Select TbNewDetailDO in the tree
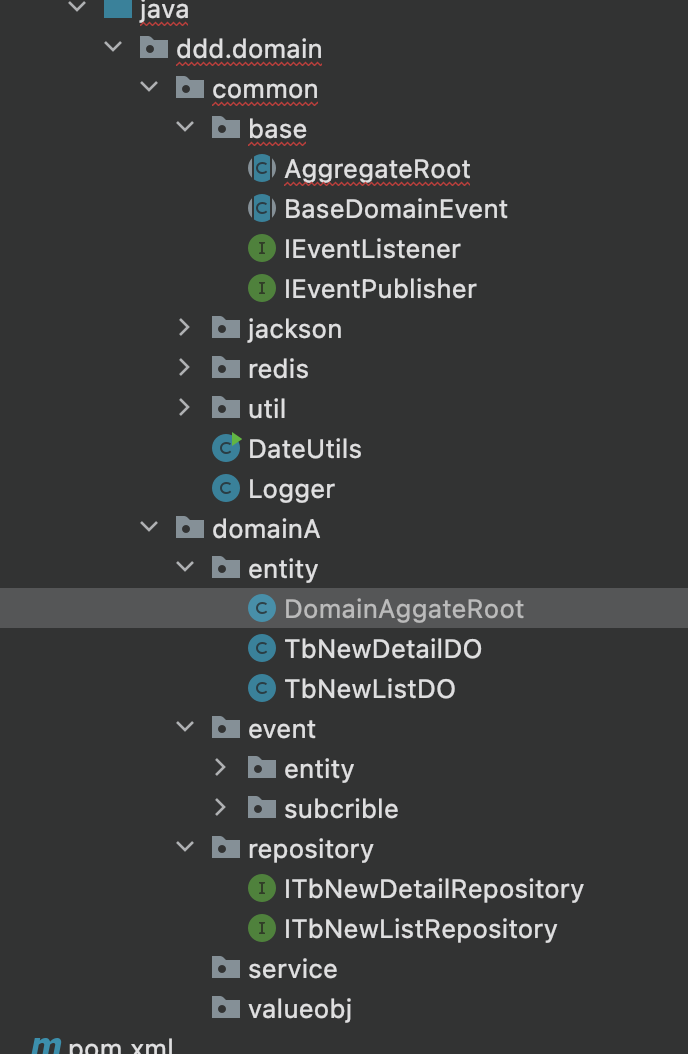 point(383,649)
